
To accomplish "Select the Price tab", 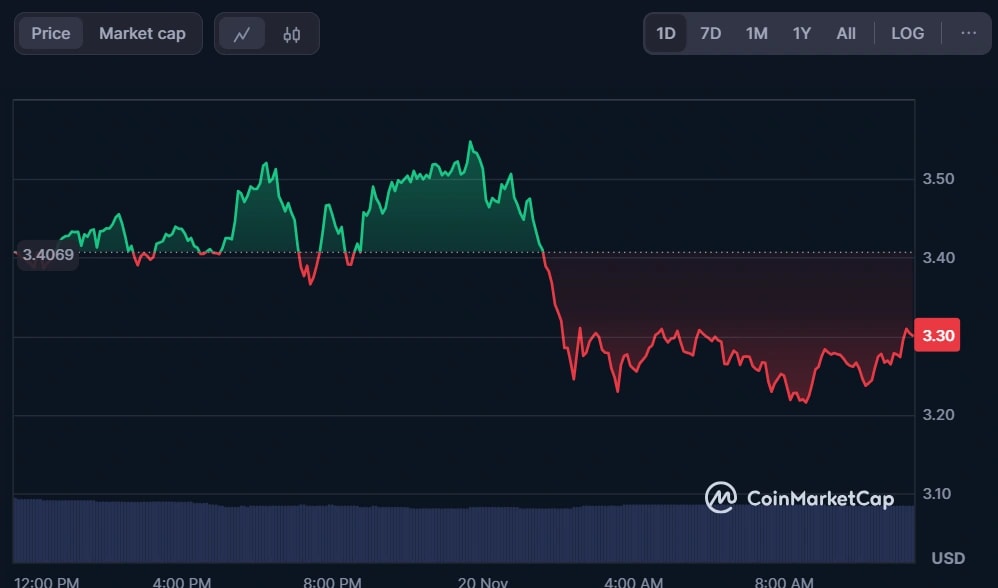I will coord(51,34).
